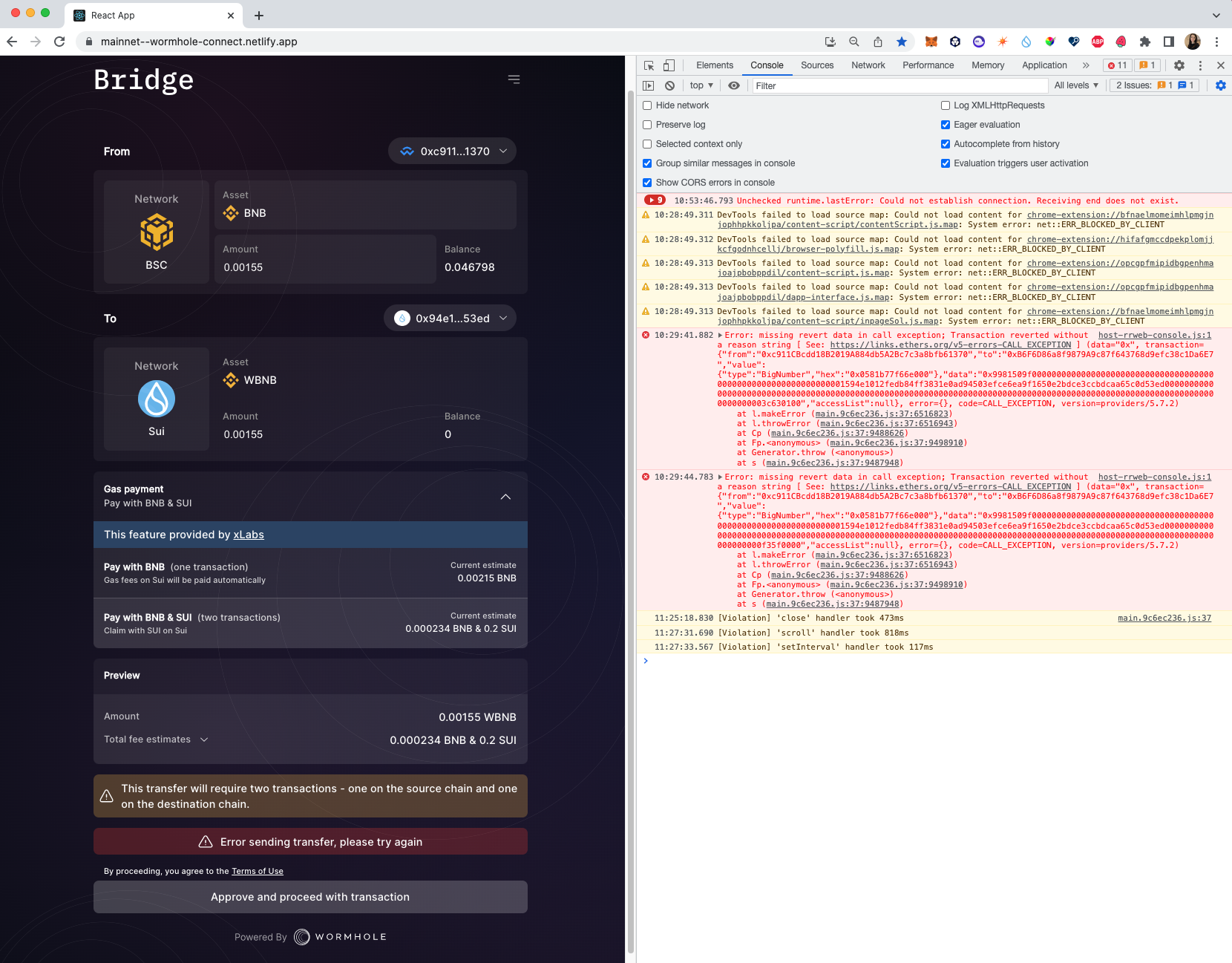
Task: Expand the Total fee estimates details
Action: (x=204, y=740)
